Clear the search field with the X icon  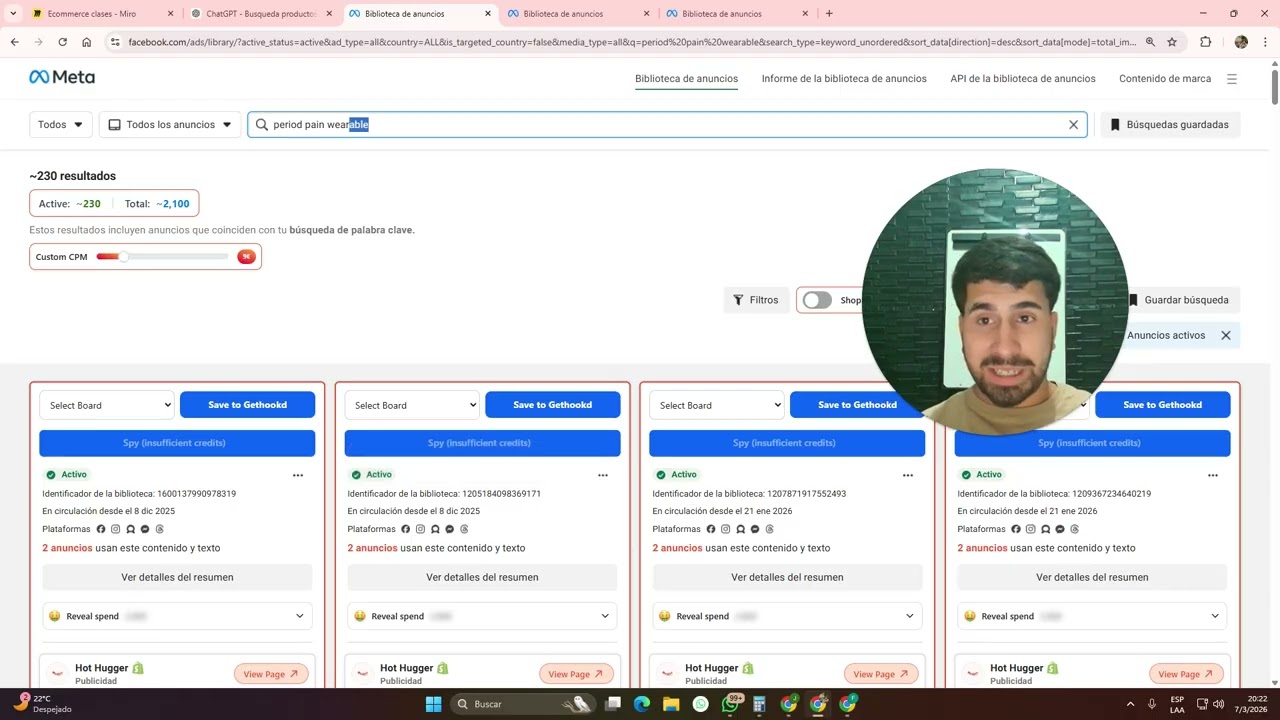point(1073,125)
